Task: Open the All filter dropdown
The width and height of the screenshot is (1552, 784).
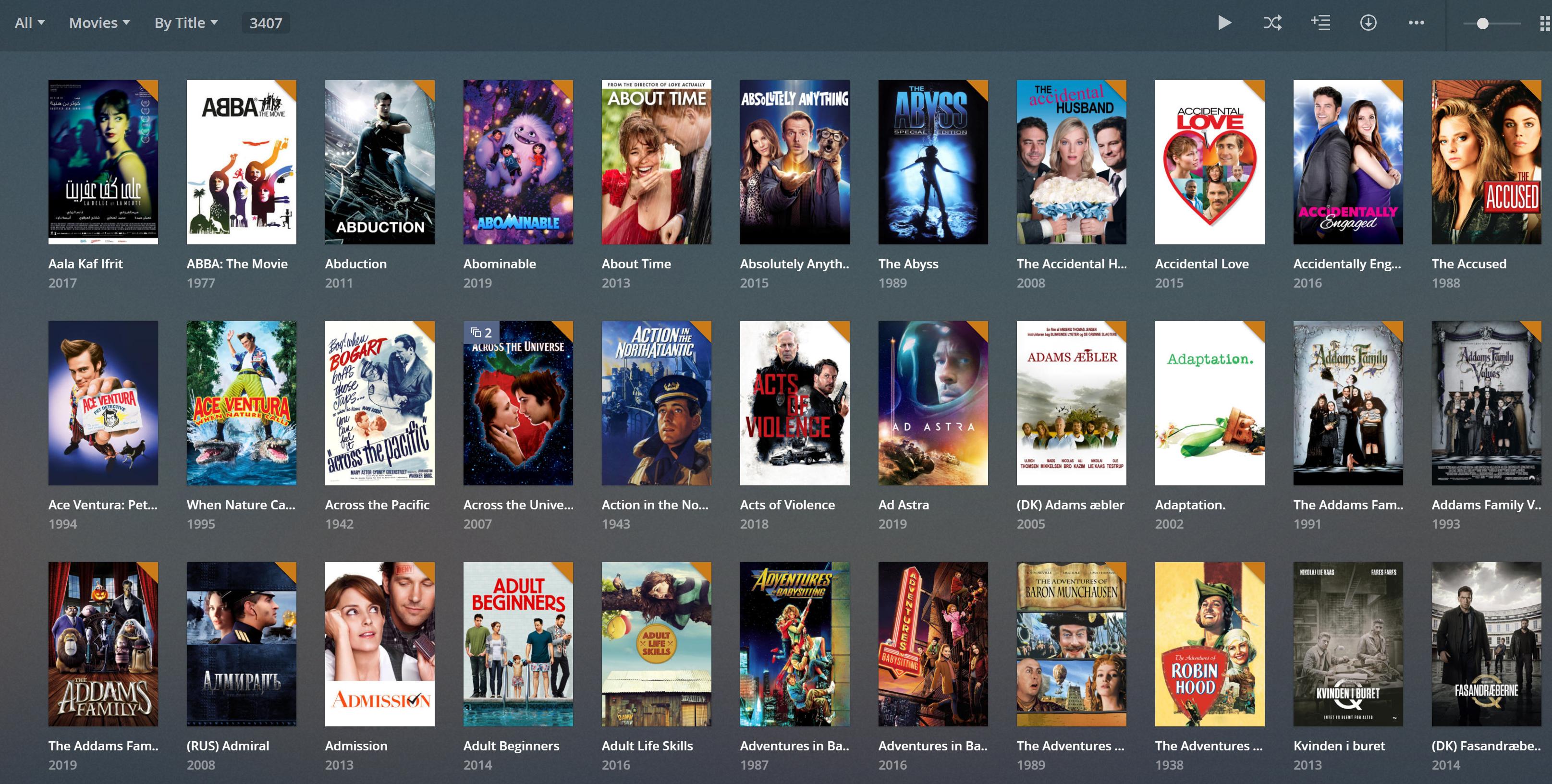Action: [x=29, y=23]
